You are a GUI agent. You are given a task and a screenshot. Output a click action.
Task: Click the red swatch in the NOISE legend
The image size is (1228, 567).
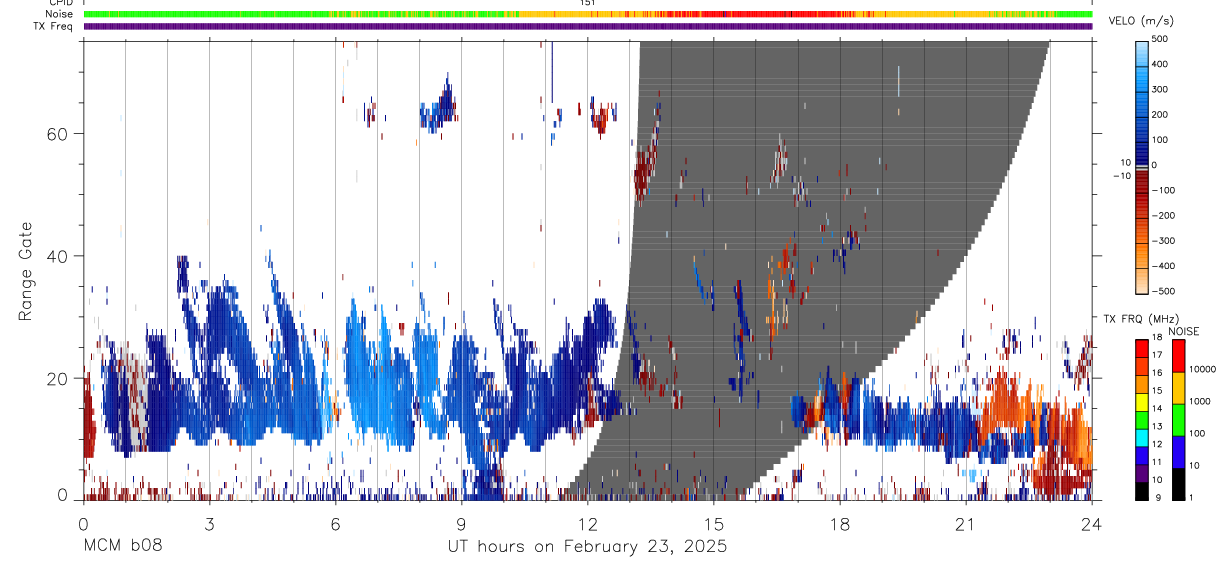pyautogui.click(x=1178, y=355)
